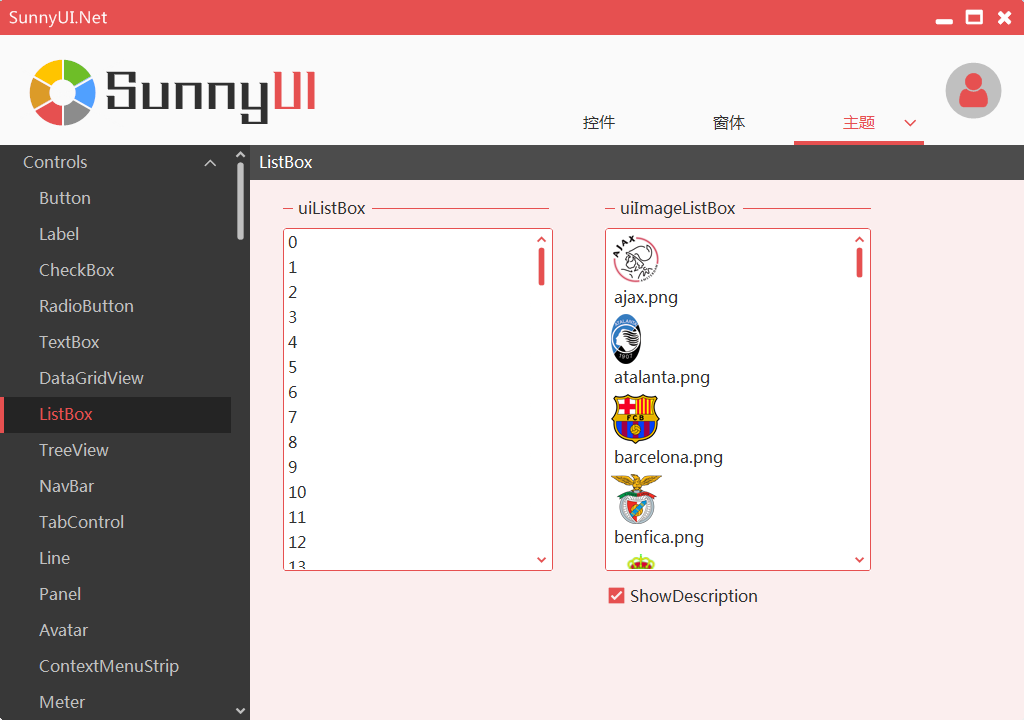The image size is (1024, 720).
Task: Select item 11 in uiListBox
Action: (x=409, y=517)
